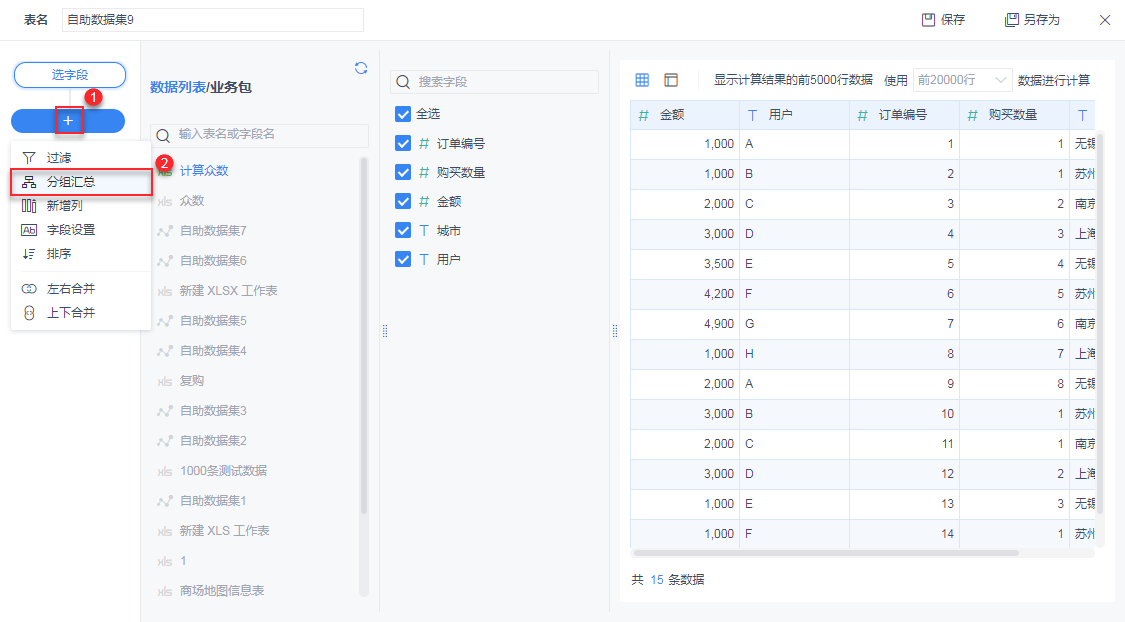Select 字段设置 from the step menu
Image resolution: width=1125 pixels, height=622 pixels.
[x=81, y=230]
